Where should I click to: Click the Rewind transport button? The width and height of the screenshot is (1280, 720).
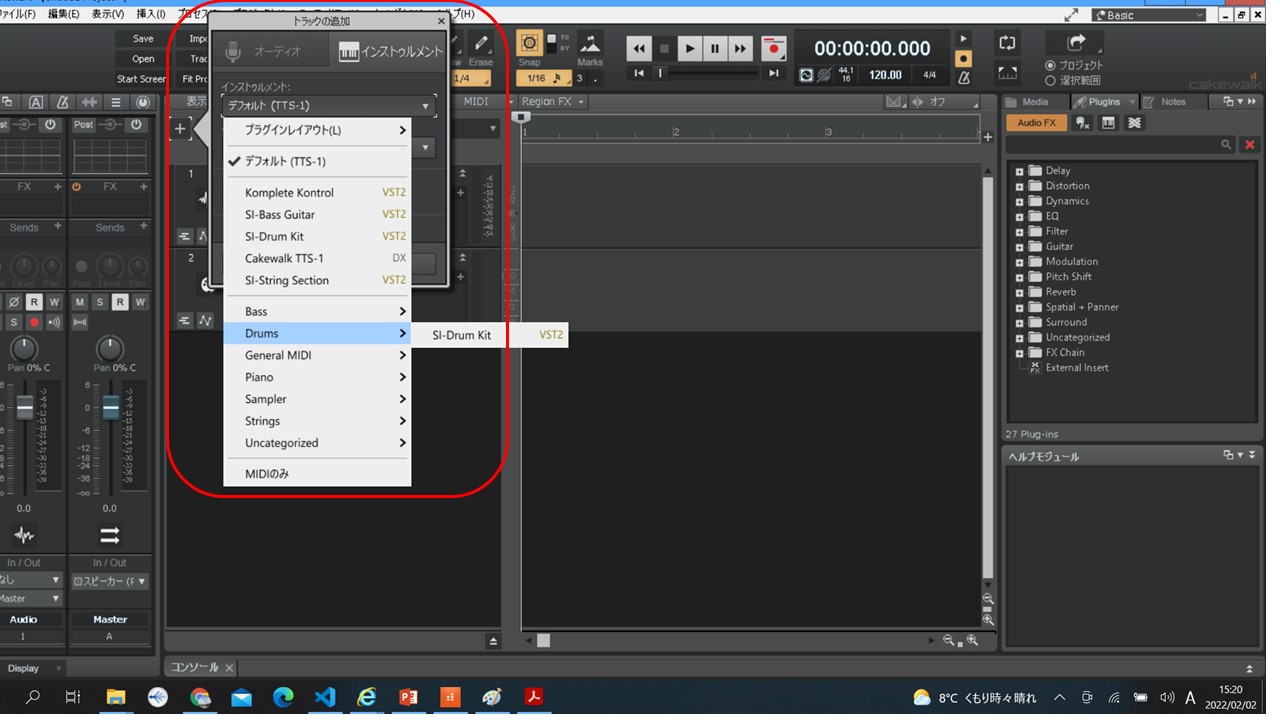coord(639,48)
